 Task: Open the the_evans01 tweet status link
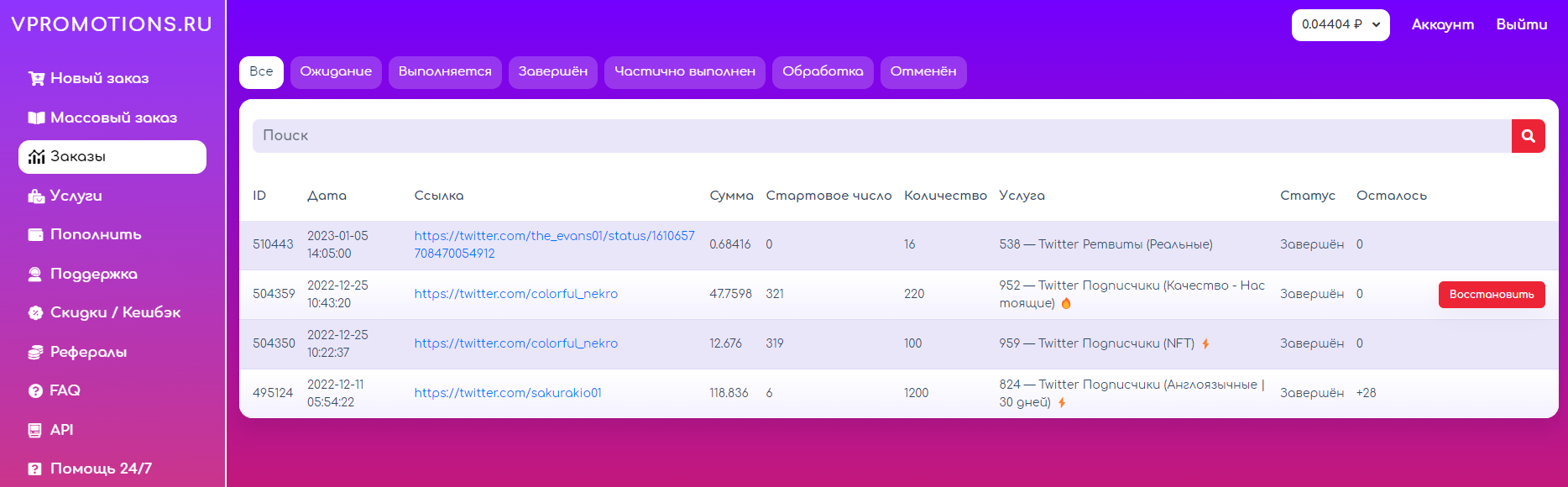coord(554,244)
